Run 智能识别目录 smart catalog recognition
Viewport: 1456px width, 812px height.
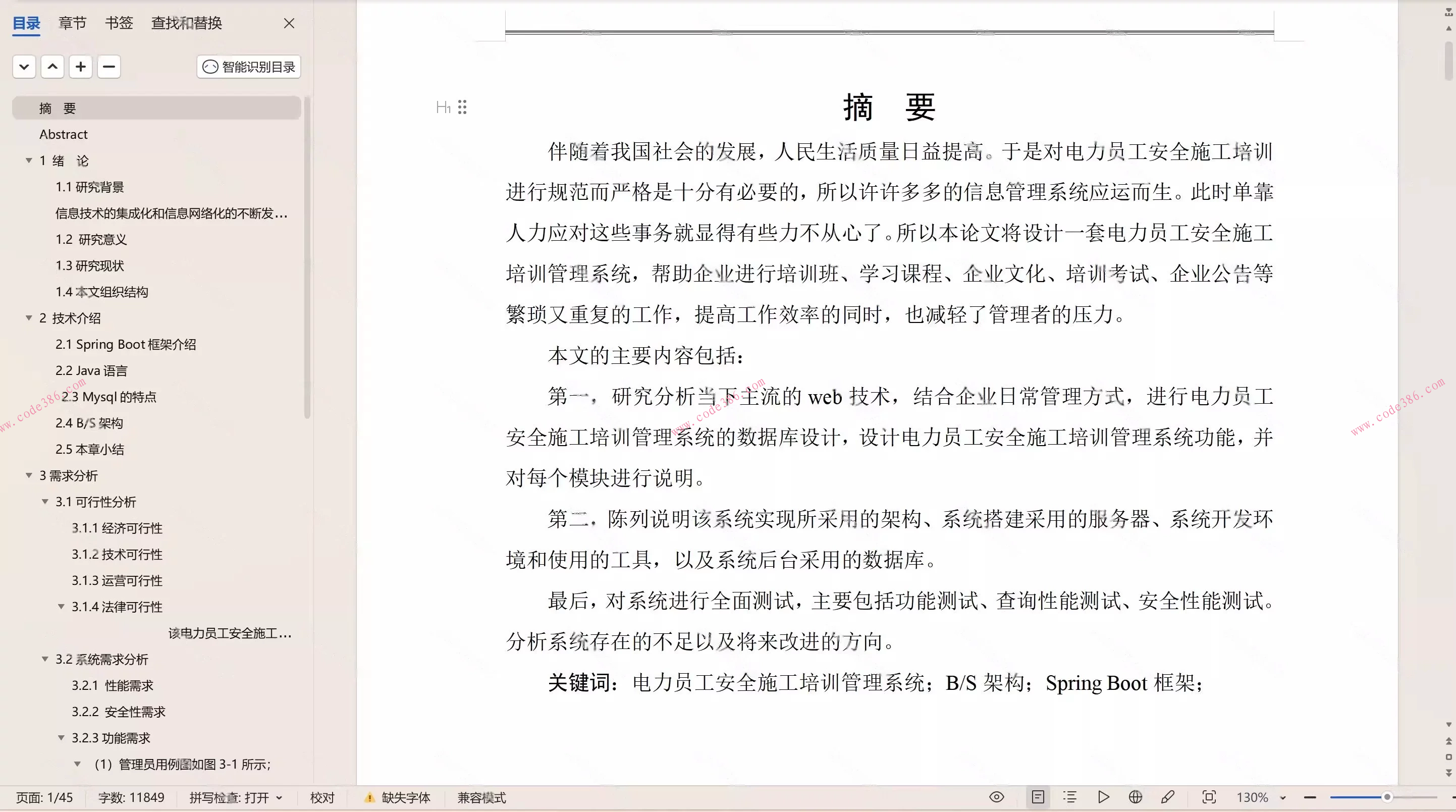[248, 66]
